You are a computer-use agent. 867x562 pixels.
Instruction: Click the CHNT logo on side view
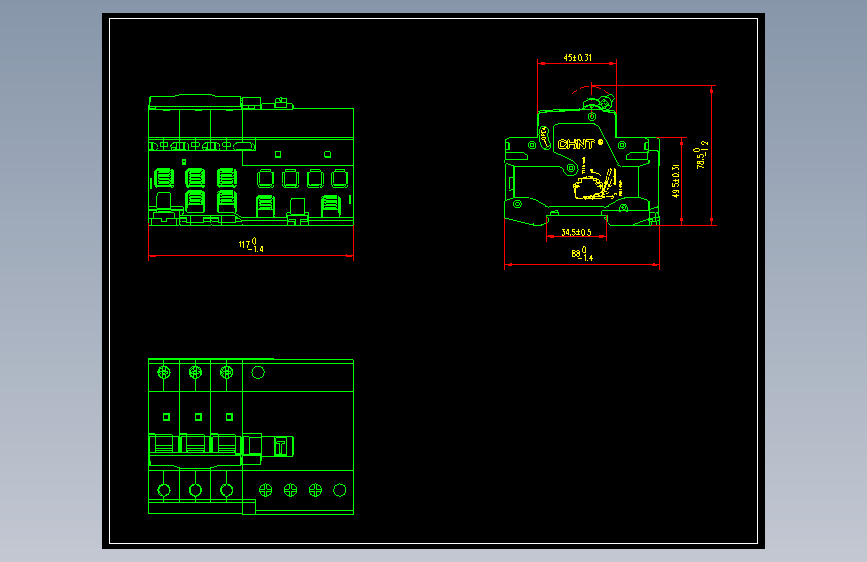pyautogui.click(x=576, y=144)
